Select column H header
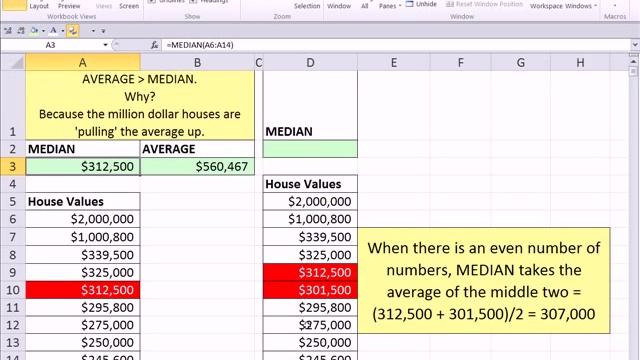Screen dimensions: 640x360 coord(580,62)
